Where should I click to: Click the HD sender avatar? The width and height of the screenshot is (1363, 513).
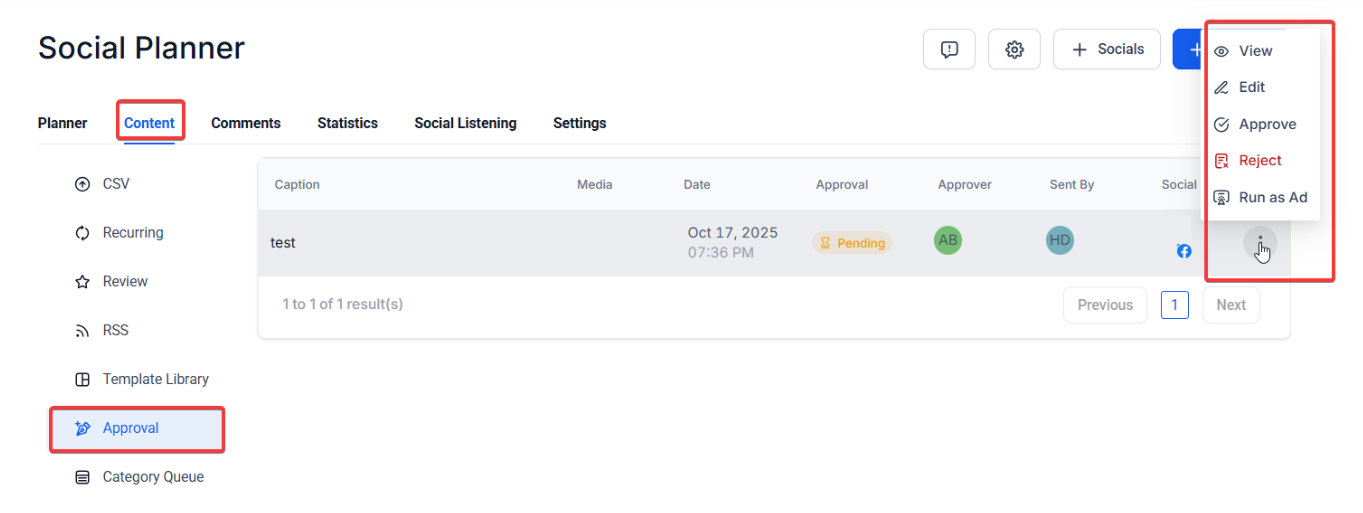(1059, 241)
